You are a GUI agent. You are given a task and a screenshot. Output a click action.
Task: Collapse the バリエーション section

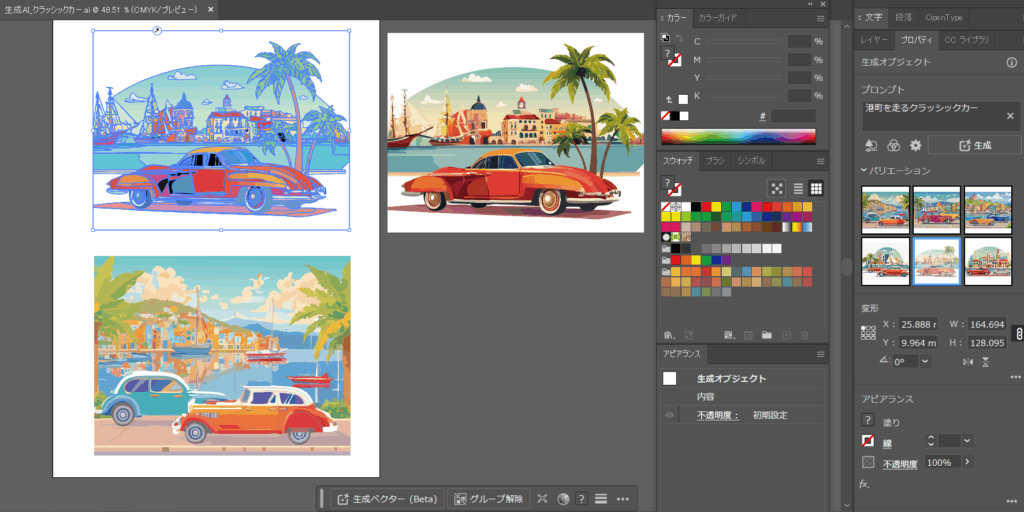[865, 171]
